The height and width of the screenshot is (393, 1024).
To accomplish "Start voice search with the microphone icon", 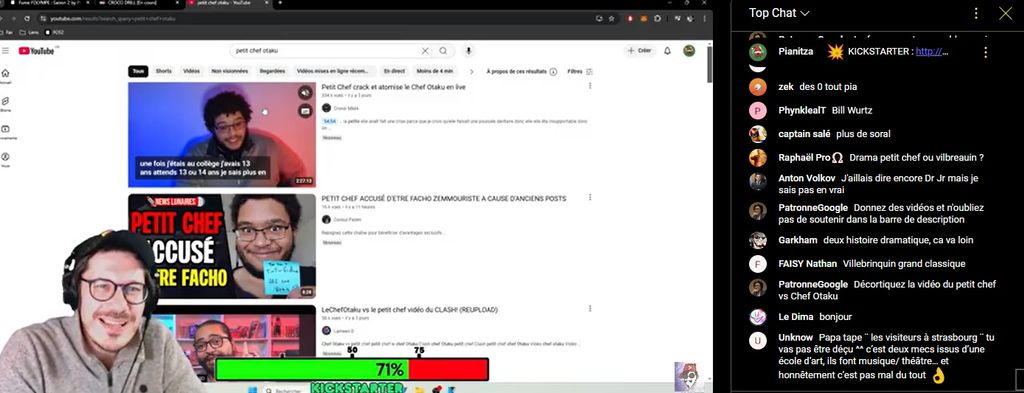I will (x=468, y=51).
